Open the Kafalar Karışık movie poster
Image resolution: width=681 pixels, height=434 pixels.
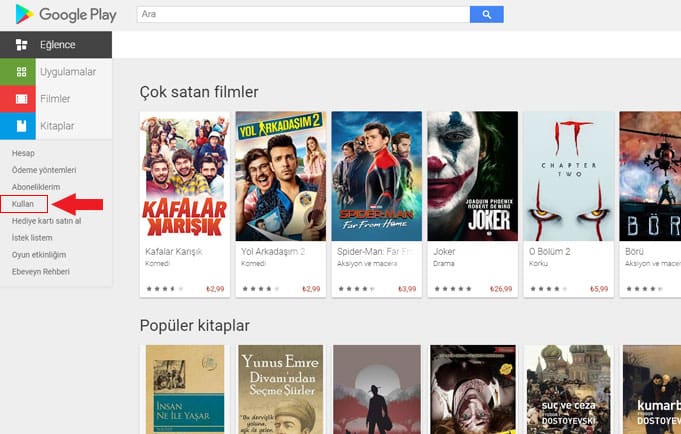pyautogui.click(x=185, y=176)
